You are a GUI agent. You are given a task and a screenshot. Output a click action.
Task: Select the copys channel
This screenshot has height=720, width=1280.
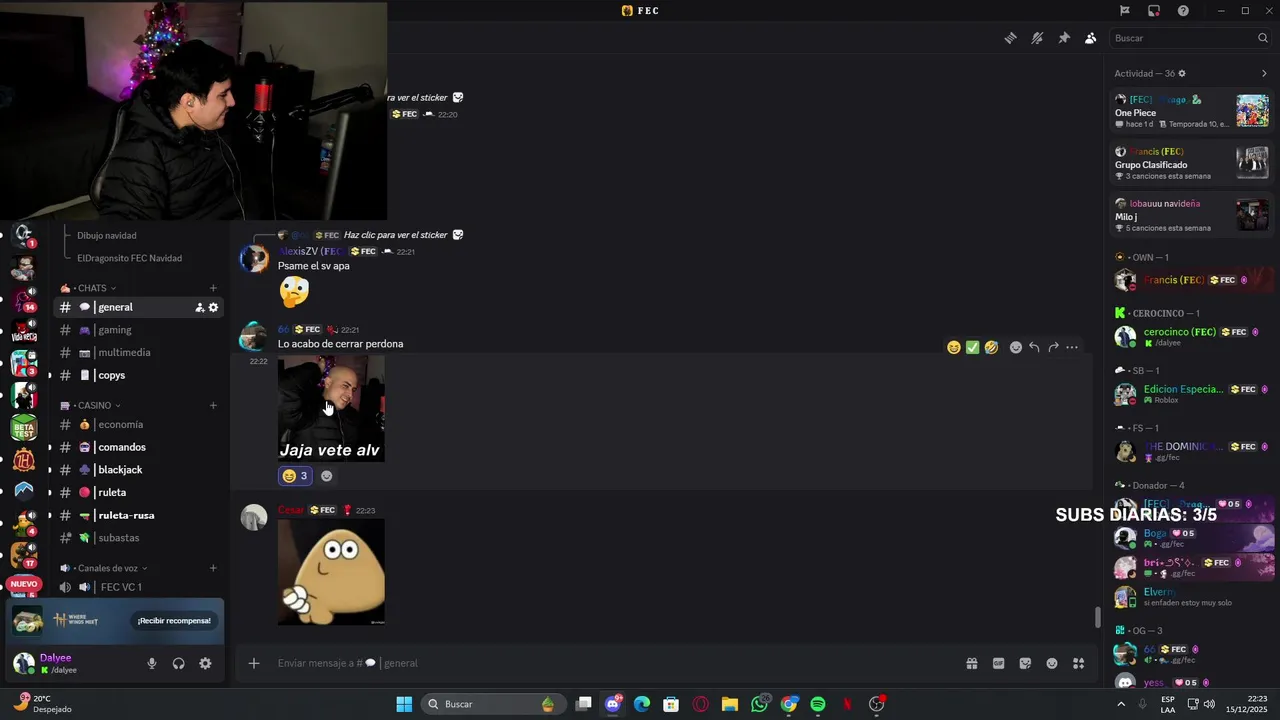coord(138,375)
